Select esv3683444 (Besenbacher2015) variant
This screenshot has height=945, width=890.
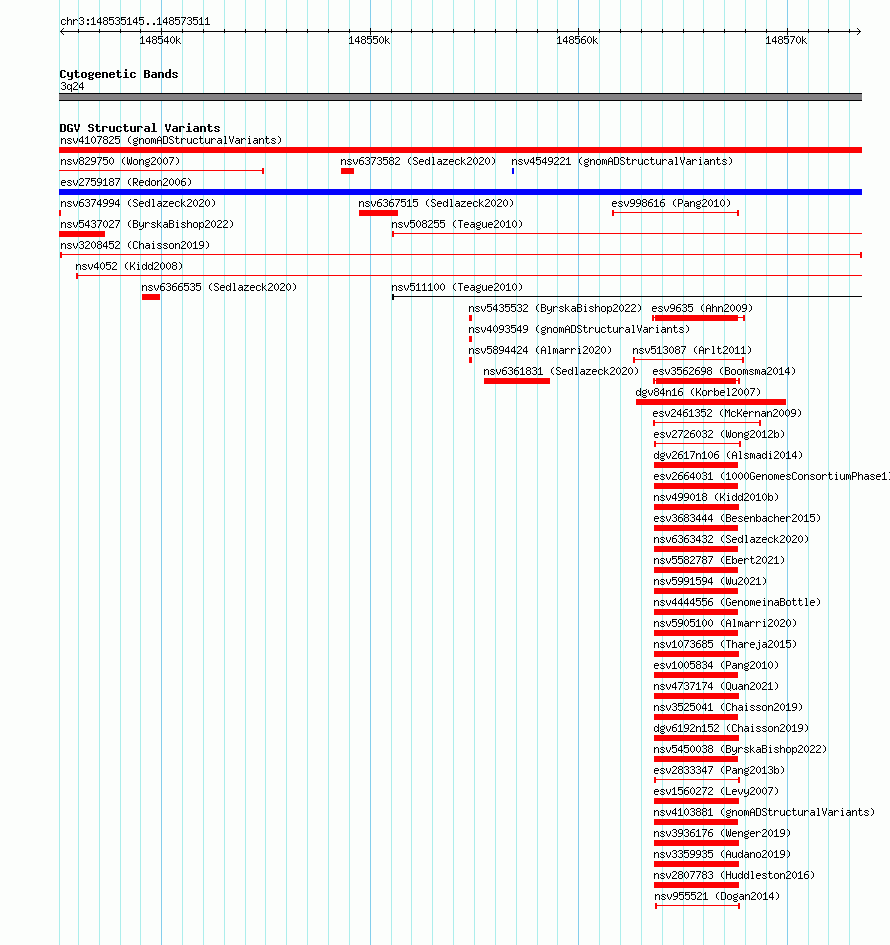[738, 518]
